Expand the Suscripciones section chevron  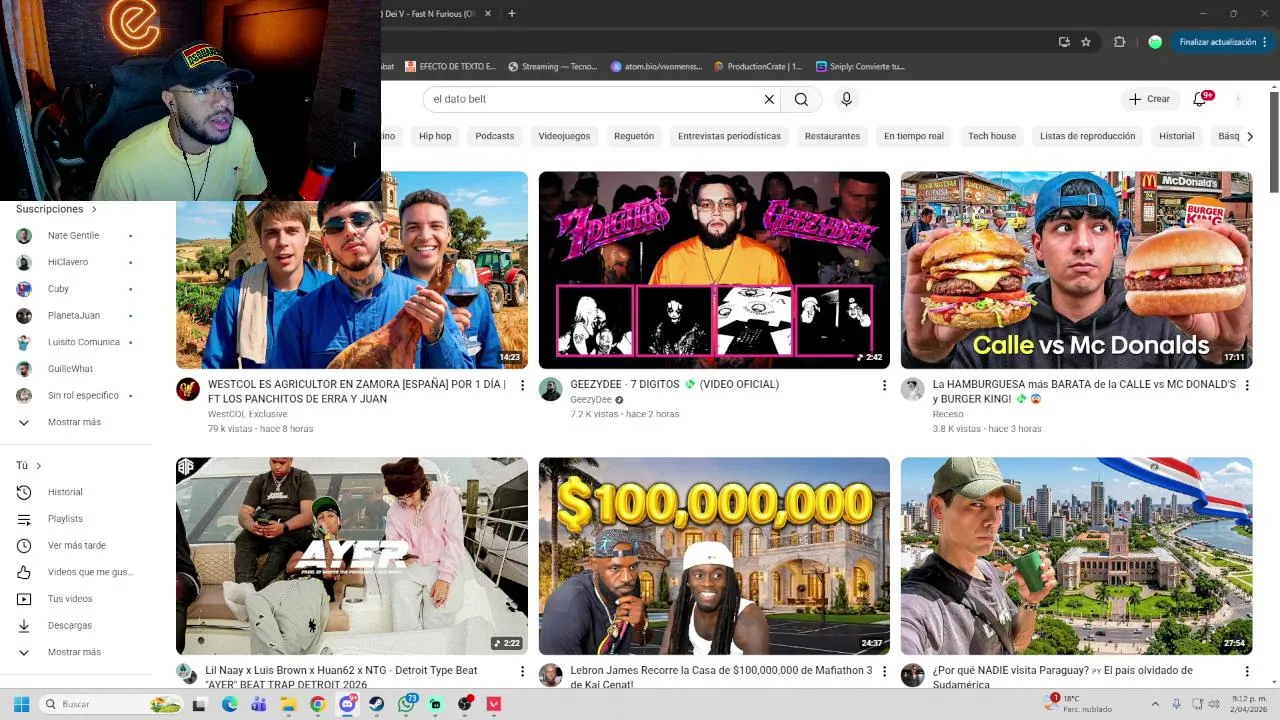tap(94, 209)
